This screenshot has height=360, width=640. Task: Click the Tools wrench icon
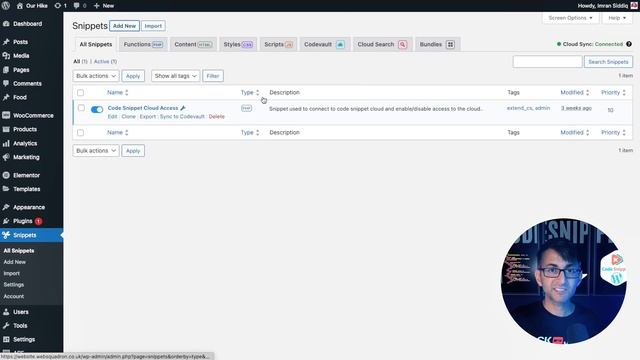(x=6, y=326)
